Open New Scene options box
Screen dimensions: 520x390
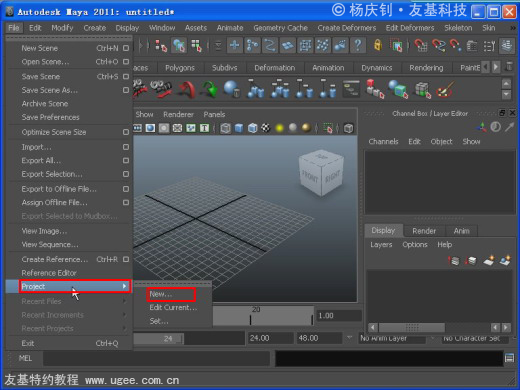(126, 48)
